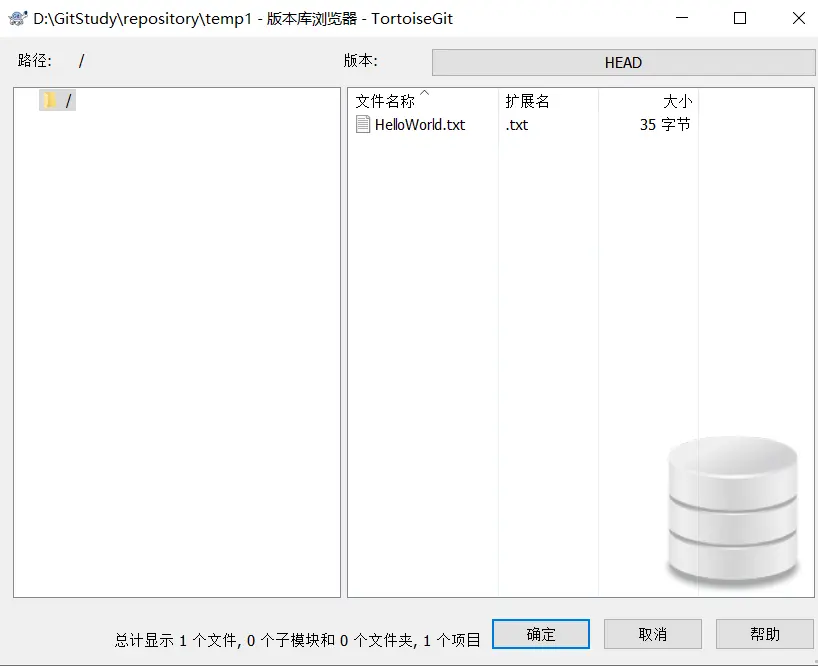Open help via the 帮助 button
Viewport: 818px width, 666px height.
tap(763, 634)
